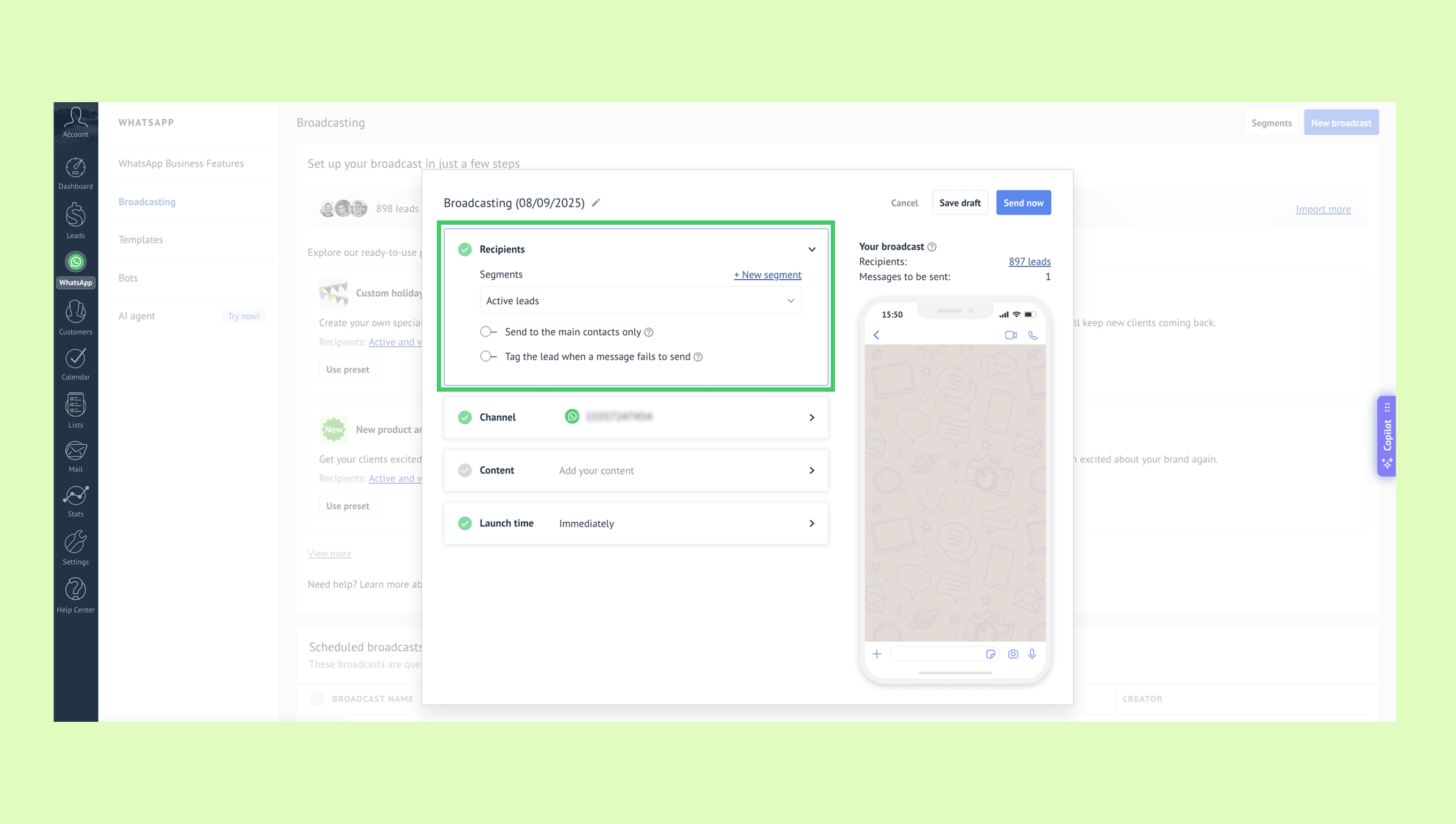Viewport: 1456px width, 824px height.
Task: Click the video call icon in phone preview
Action: tap(1011, 335)
